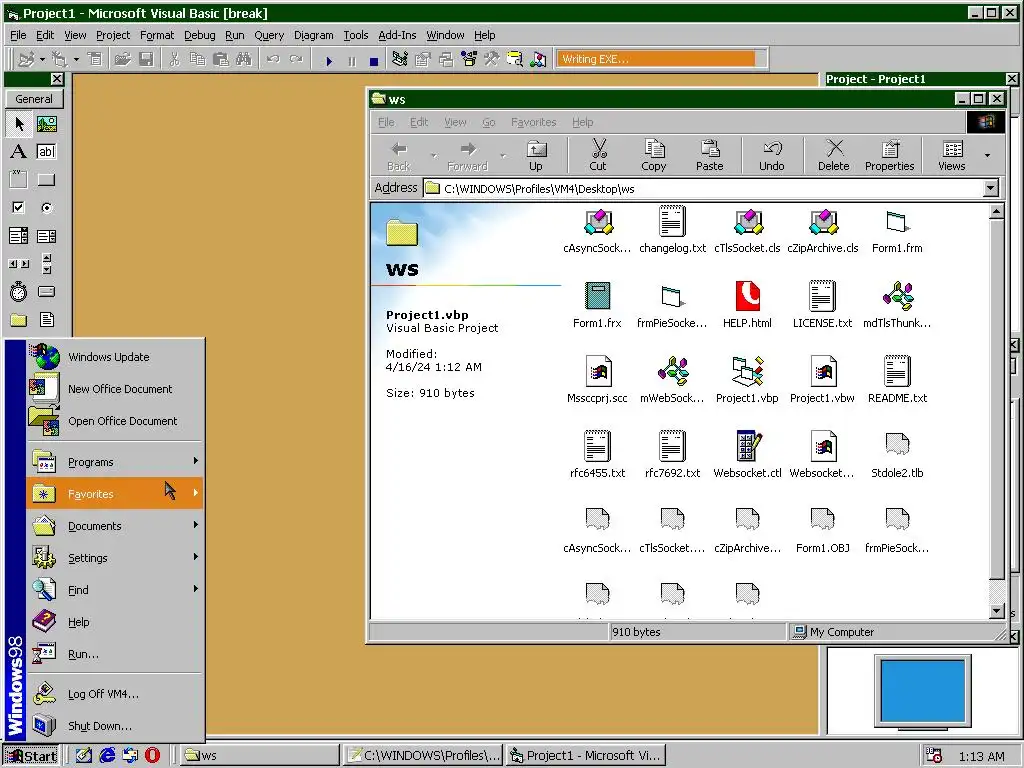Select the FileListBox tool in toolbox

pyautogui.click(x=46, y=319)
